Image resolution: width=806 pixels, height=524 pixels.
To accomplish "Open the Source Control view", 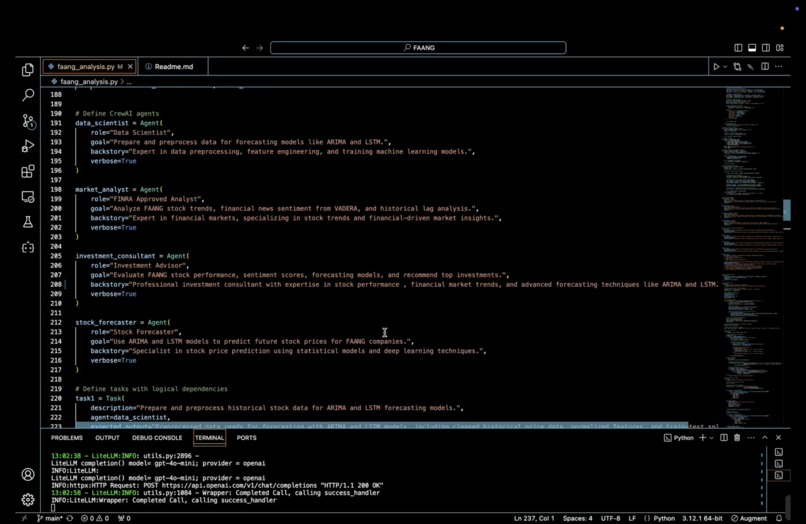I will [28, 121].
